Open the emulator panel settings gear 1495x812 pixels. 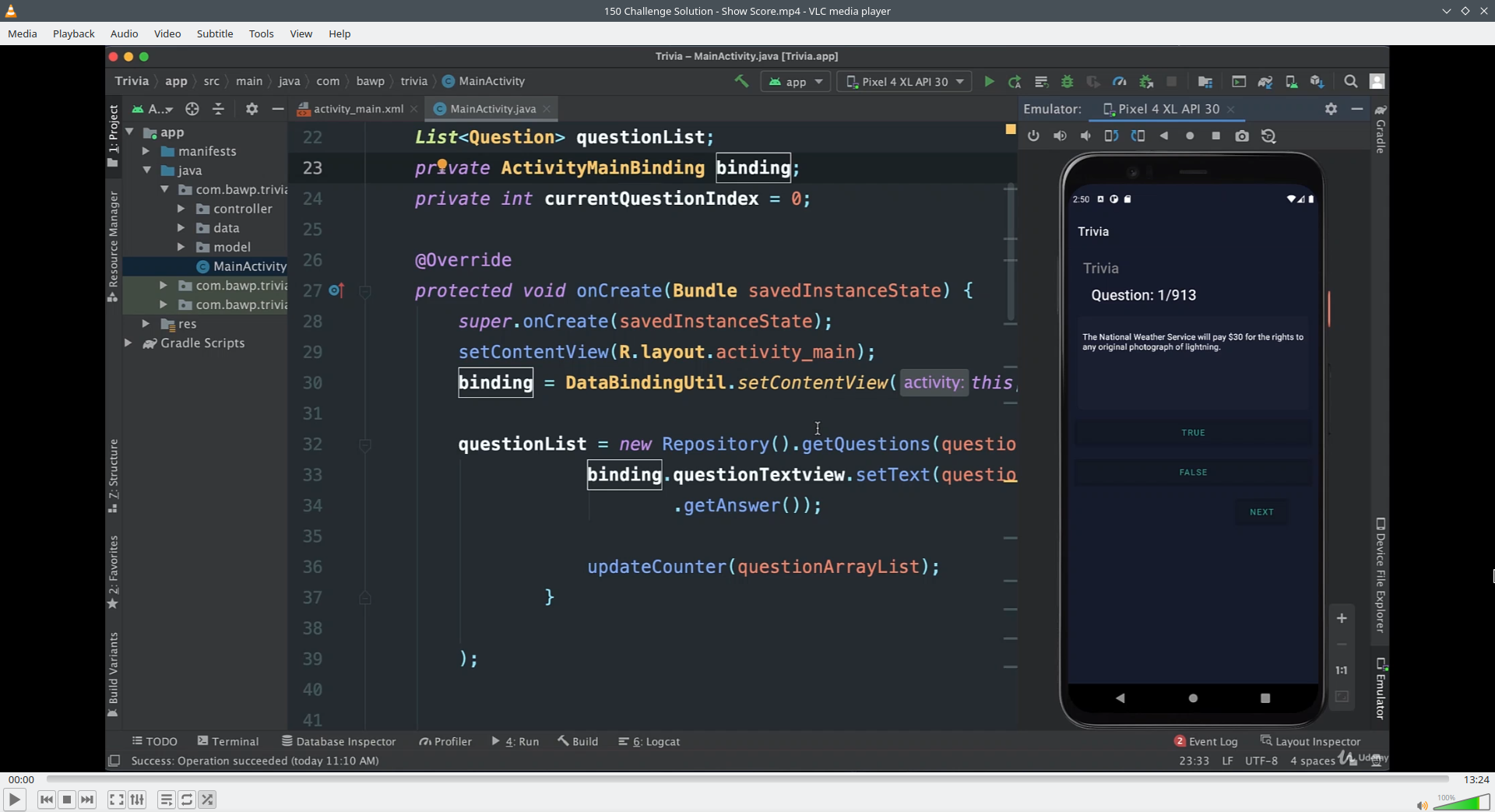point(1331,109)
